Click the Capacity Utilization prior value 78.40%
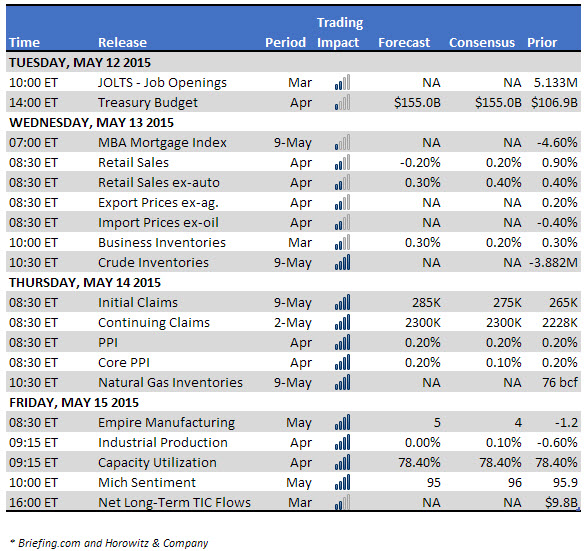The height and width of the screenshot is (551, 588). click(556, 462)
